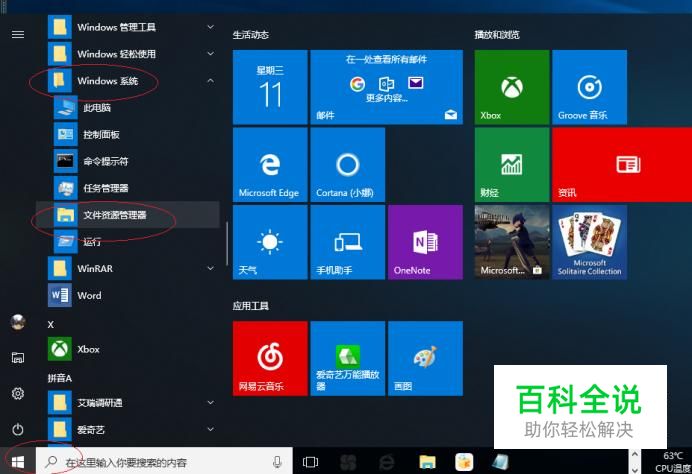
Task: Click the 生活动态 group title
Action: pyautogui.click(x=251, y=34)
